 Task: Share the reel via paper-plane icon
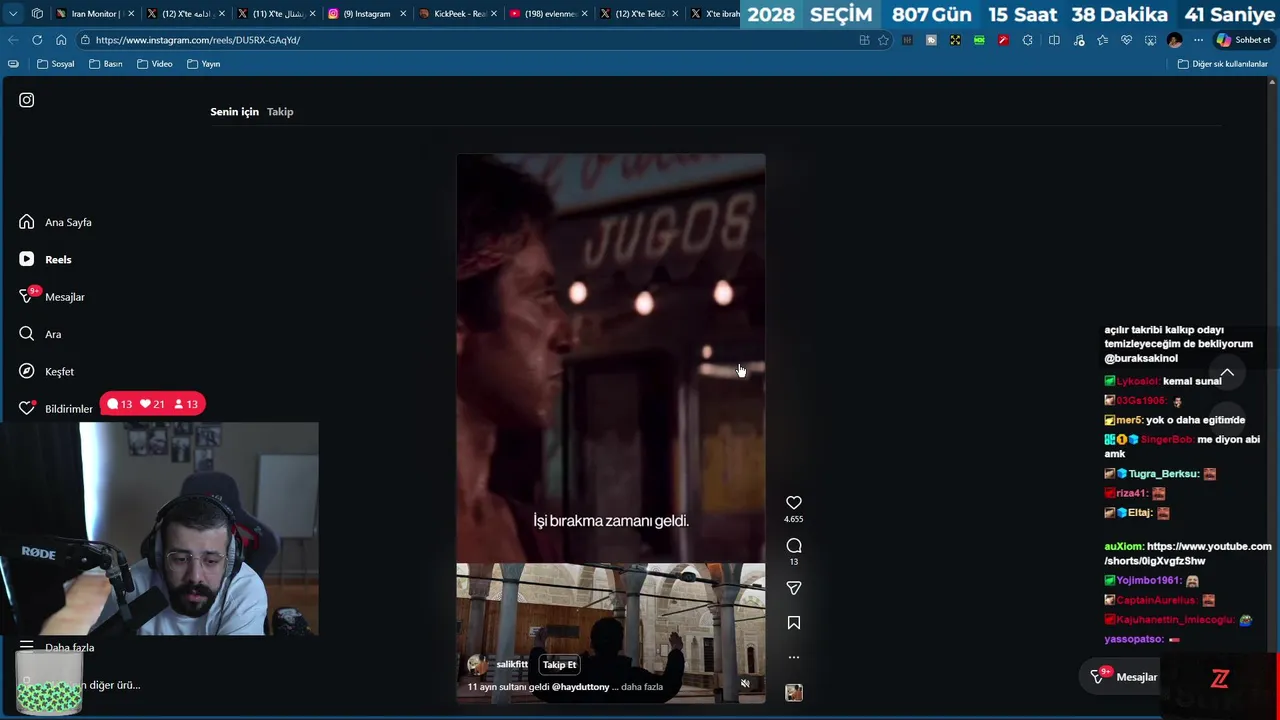coord(794,588)
